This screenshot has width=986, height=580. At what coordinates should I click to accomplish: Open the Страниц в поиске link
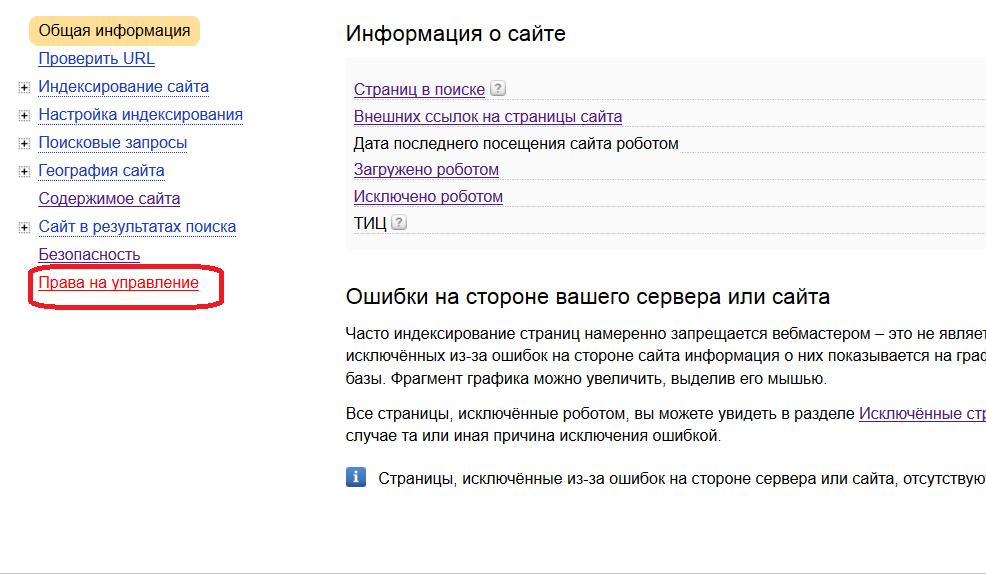coord(419,89)
